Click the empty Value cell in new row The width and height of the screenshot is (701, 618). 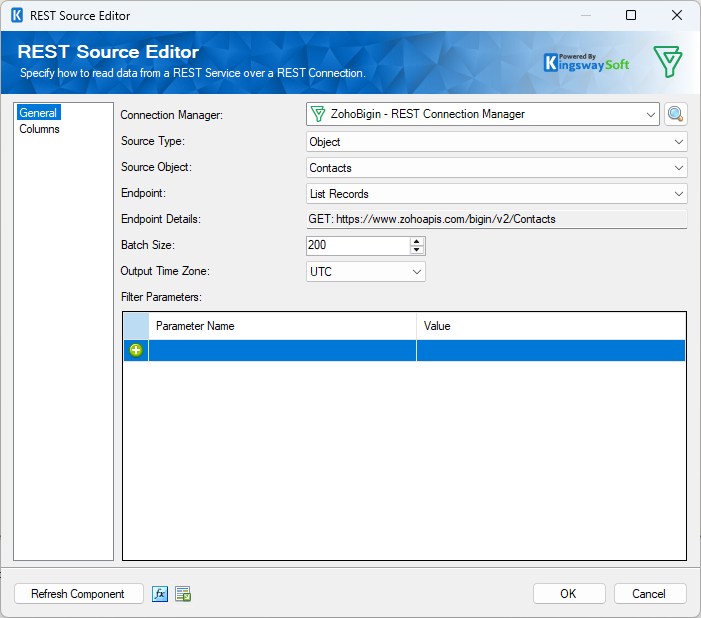551,350
